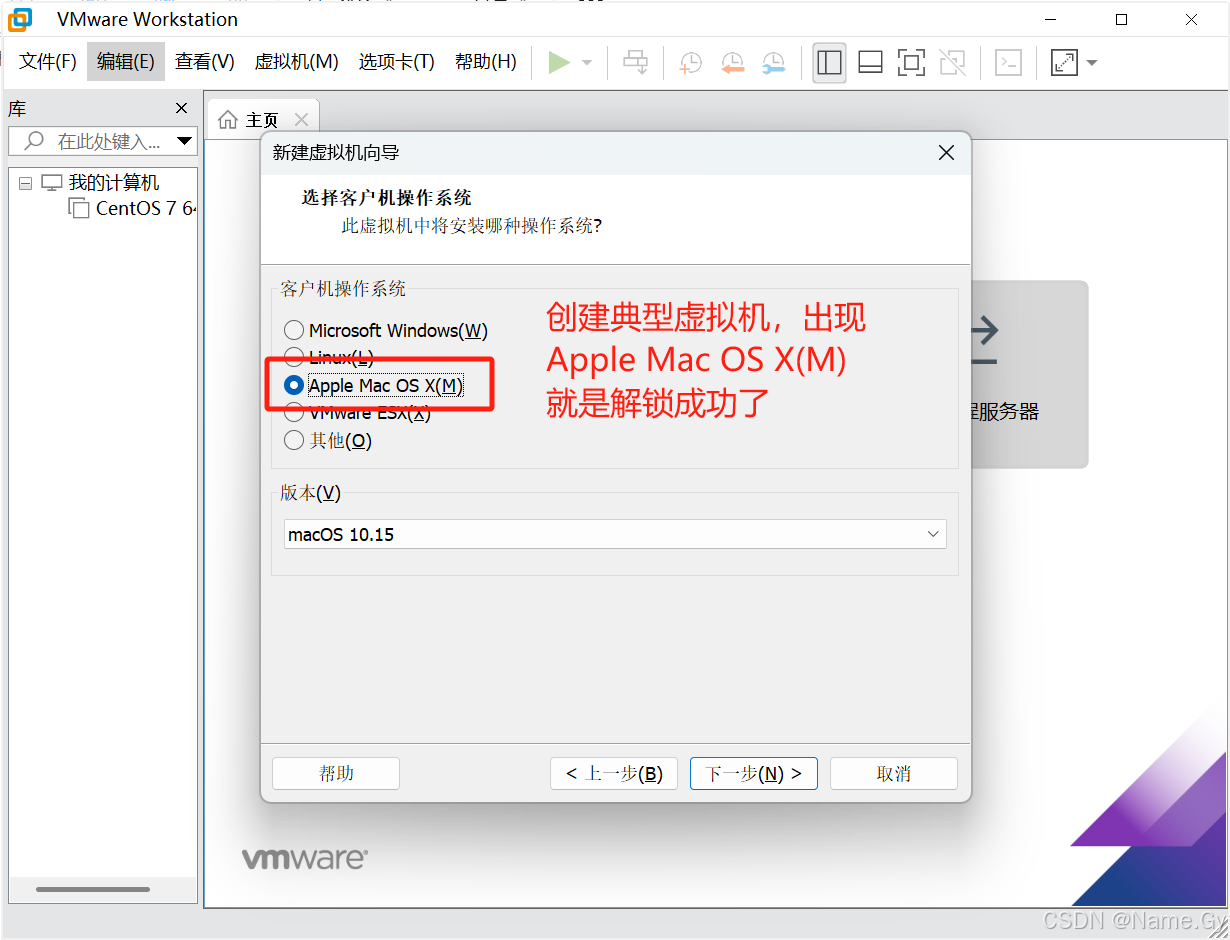Click the VMware Workstation title icon

click(x=20, y=19)
